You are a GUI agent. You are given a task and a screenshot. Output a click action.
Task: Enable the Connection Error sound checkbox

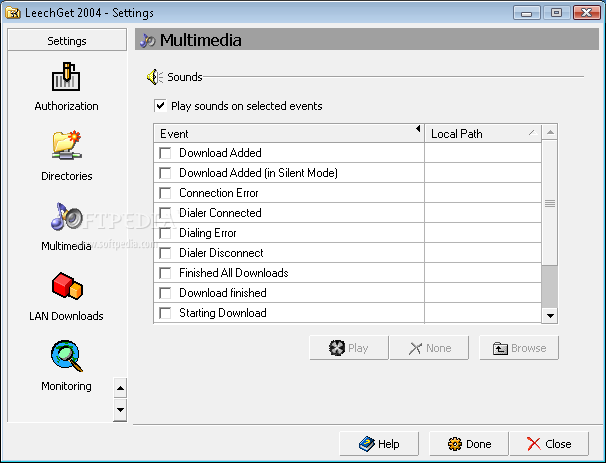[165, 193]
